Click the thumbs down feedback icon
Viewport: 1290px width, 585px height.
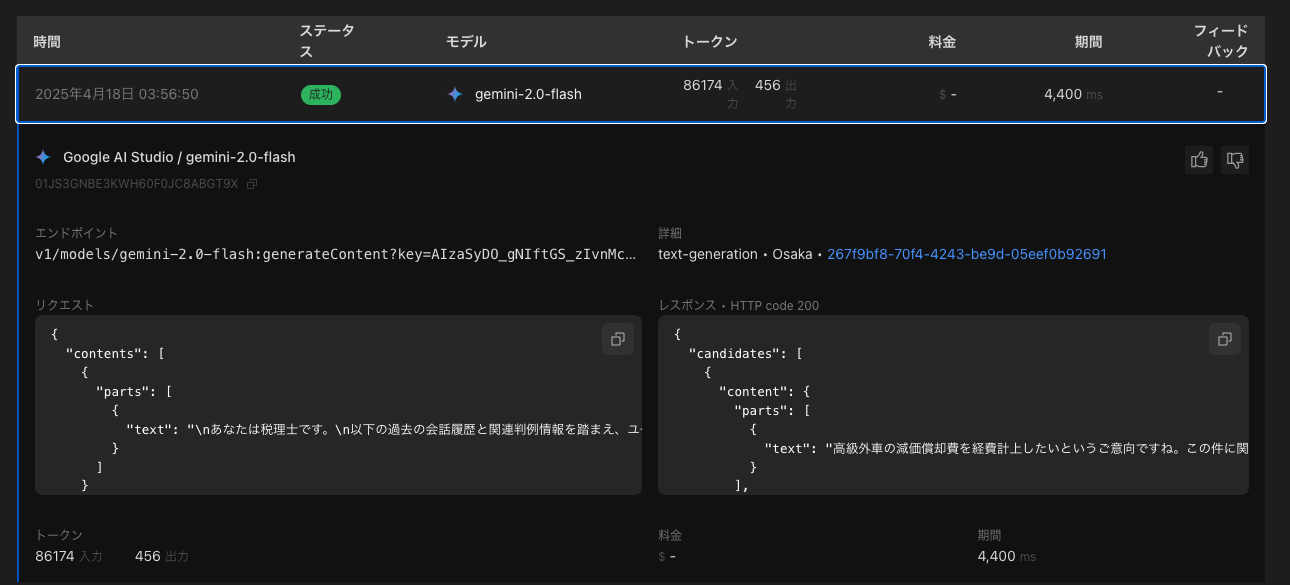tap(1235, 160)
